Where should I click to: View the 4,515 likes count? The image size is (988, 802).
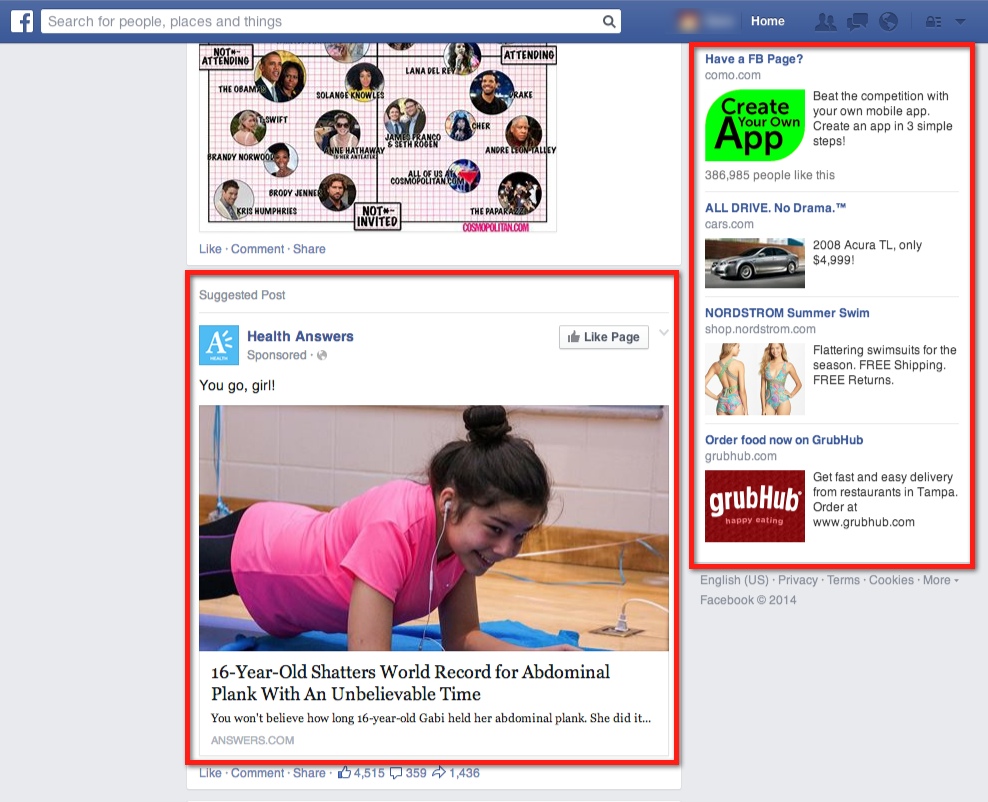pyautogui.click(x=361, y=773)
